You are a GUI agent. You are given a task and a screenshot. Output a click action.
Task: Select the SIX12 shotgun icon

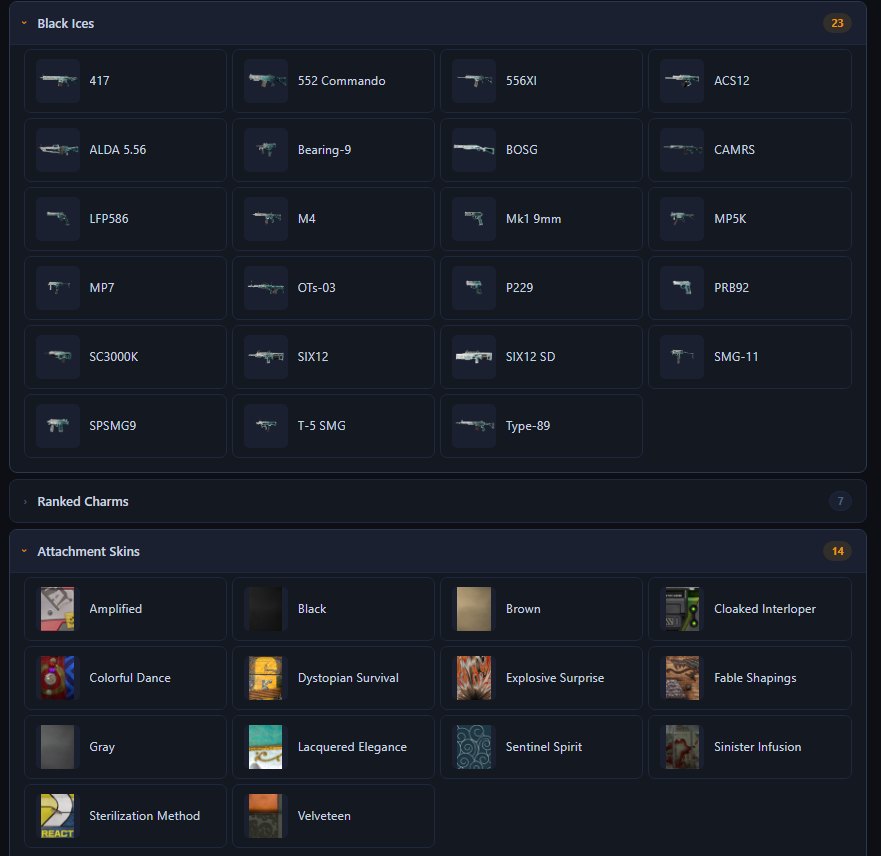point(266,357)
